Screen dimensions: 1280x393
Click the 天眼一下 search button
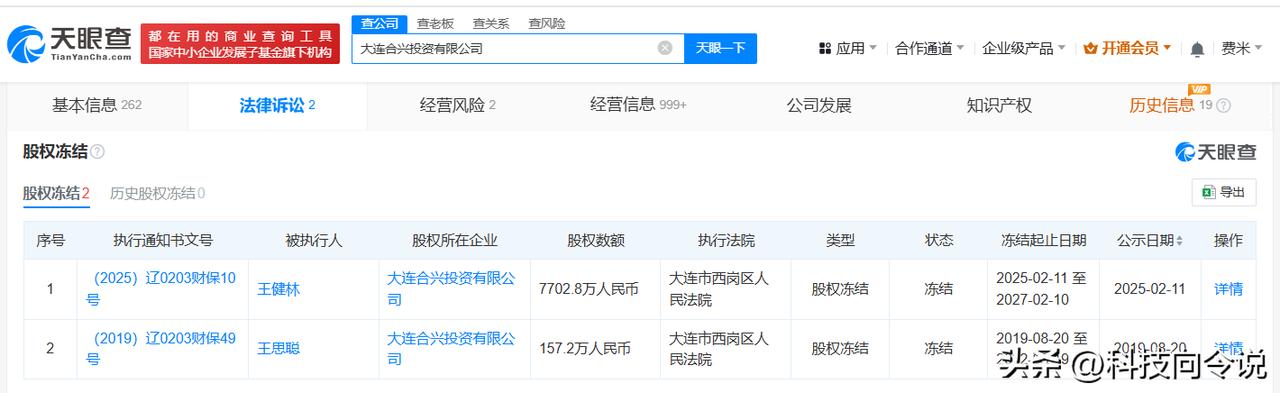(720, 48)
